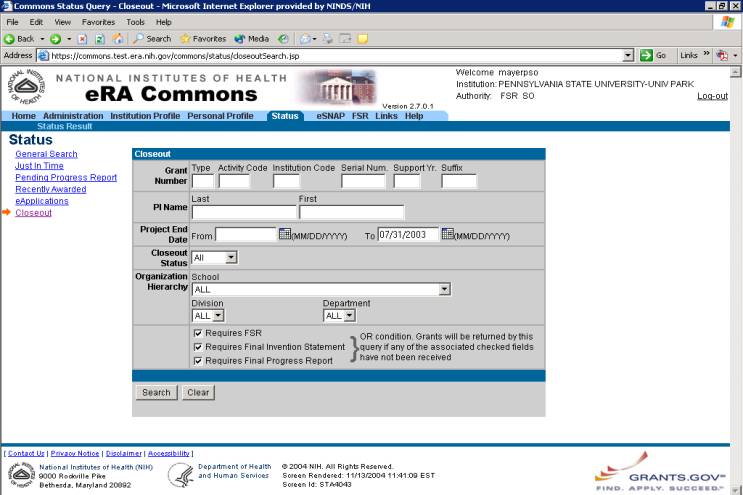The image size is (743, 495).
Task: Click the Print toolbar icon
Action: click(x=328, y=39)
